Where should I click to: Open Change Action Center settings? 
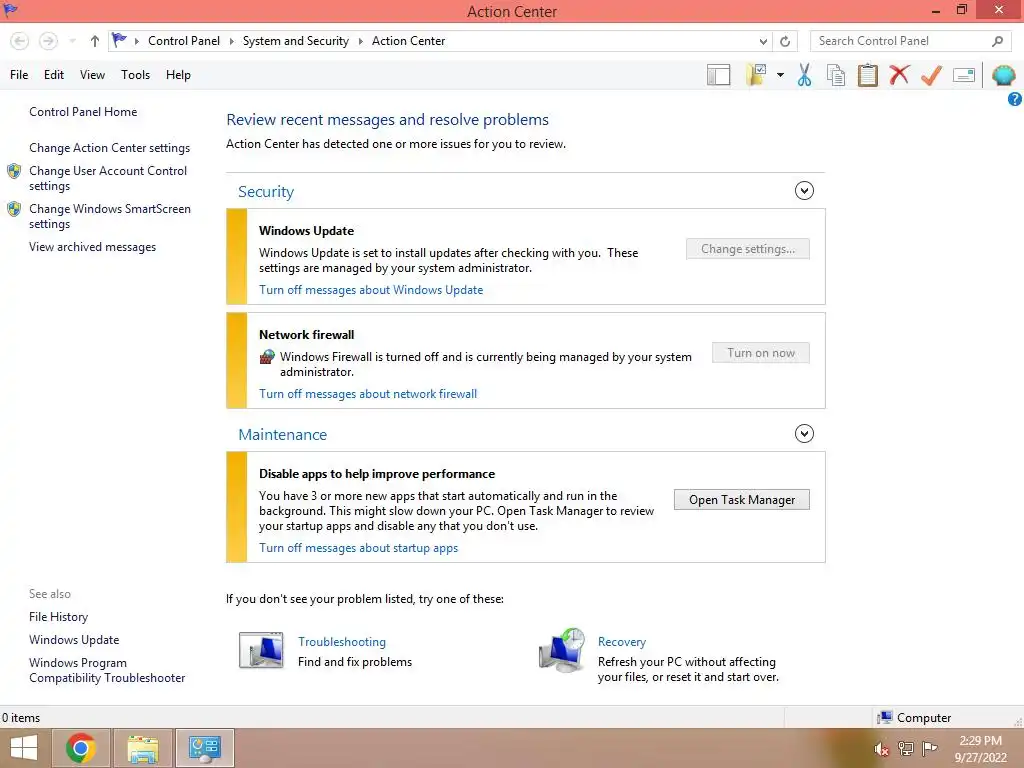[109, 148]
